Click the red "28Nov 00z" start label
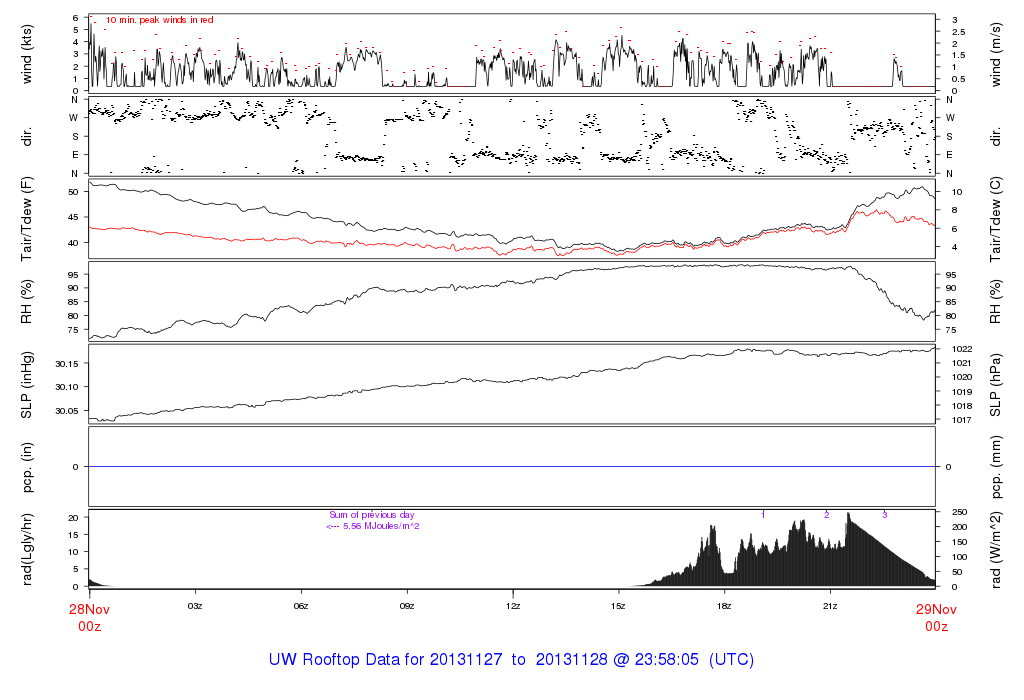 click(x=89, y=617)
